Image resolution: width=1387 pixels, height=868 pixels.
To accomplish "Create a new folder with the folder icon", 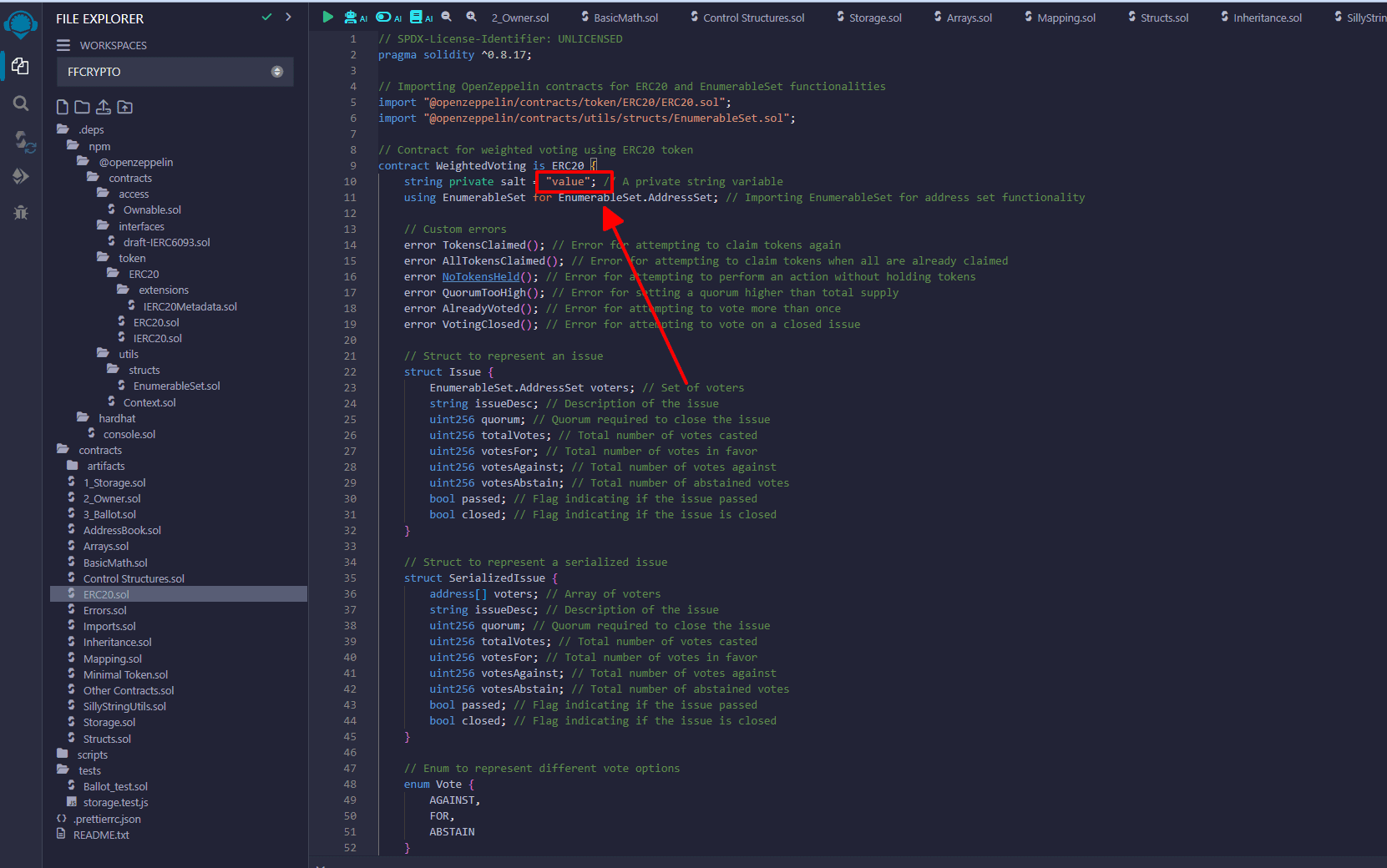I will pyautogui.click(x=82, y=107).
